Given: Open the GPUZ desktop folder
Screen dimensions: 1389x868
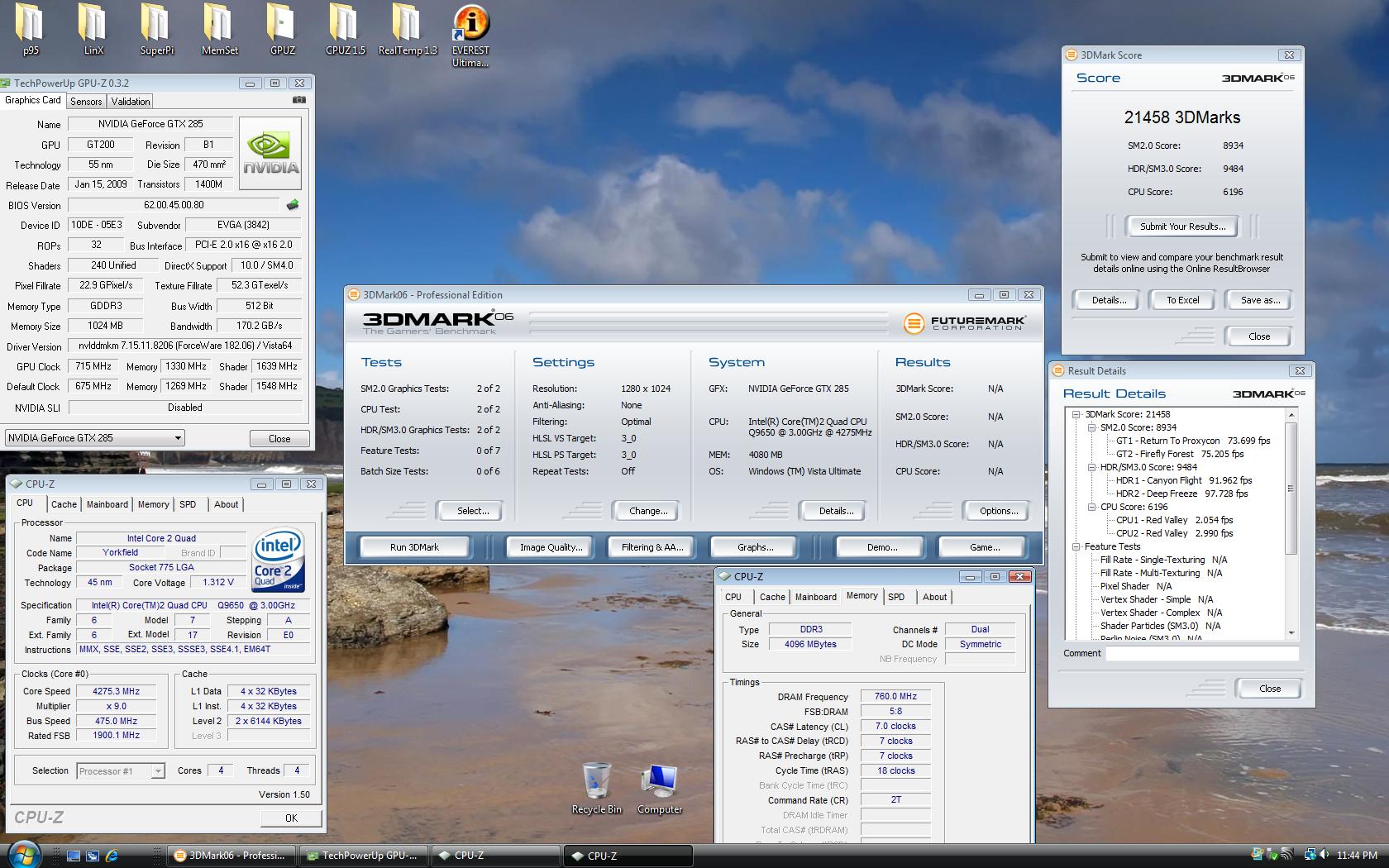Looking at the screenshot, I should point(282,29).
